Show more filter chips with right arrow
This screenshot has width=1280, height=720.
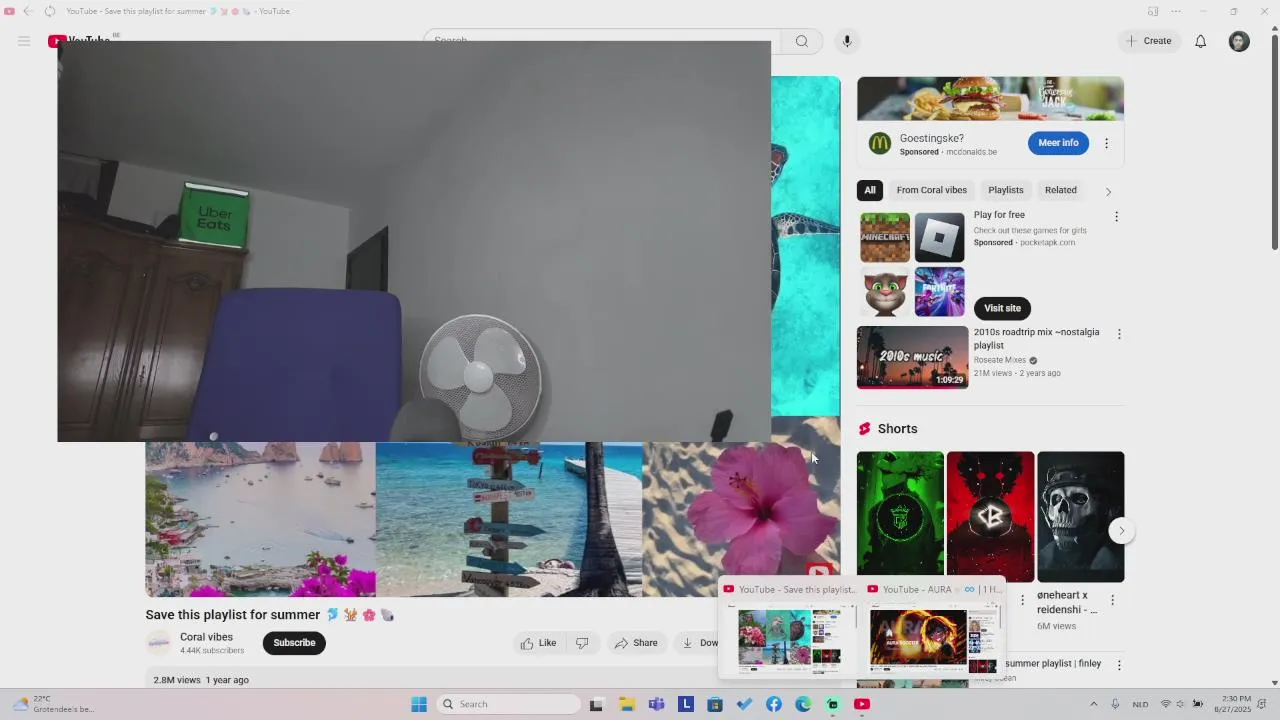pyautogui.click(x=1108, y=191)
